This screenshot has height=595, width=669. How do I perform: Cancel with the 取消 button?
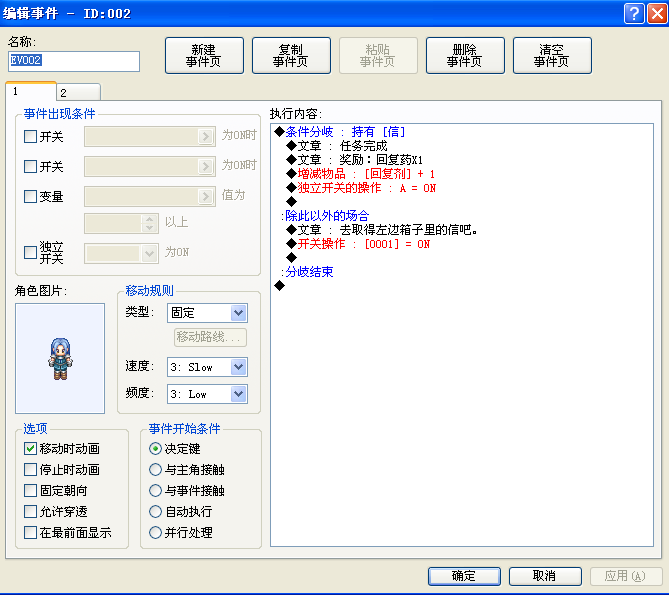(545, 576)
